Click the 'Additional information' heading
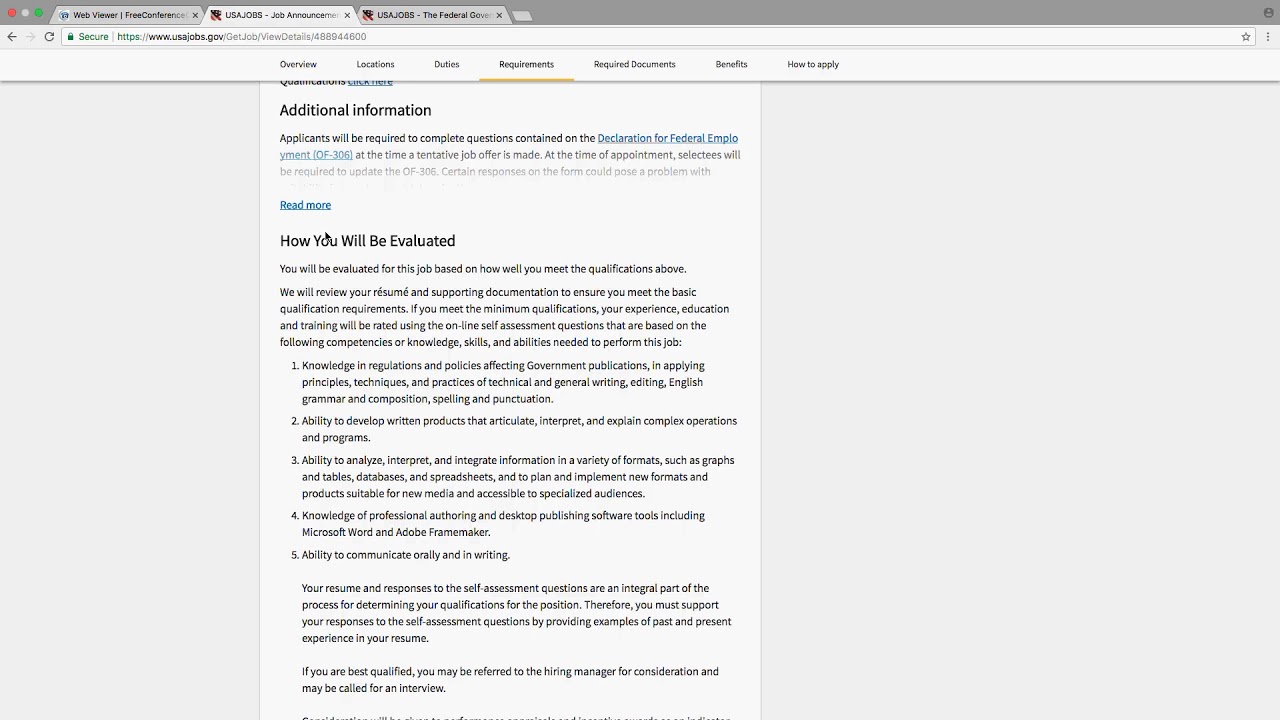Viewport: 1280px width, 720px height. click(x=355, y=110)
